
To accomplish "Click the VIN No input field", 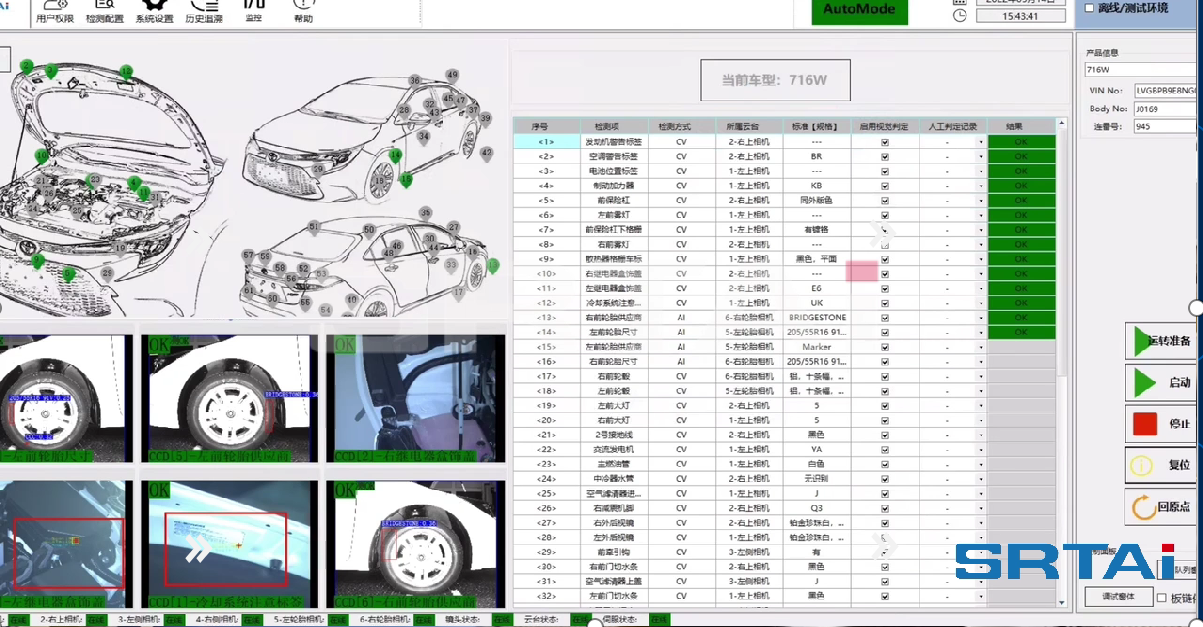I will (x=1165, y=90).
